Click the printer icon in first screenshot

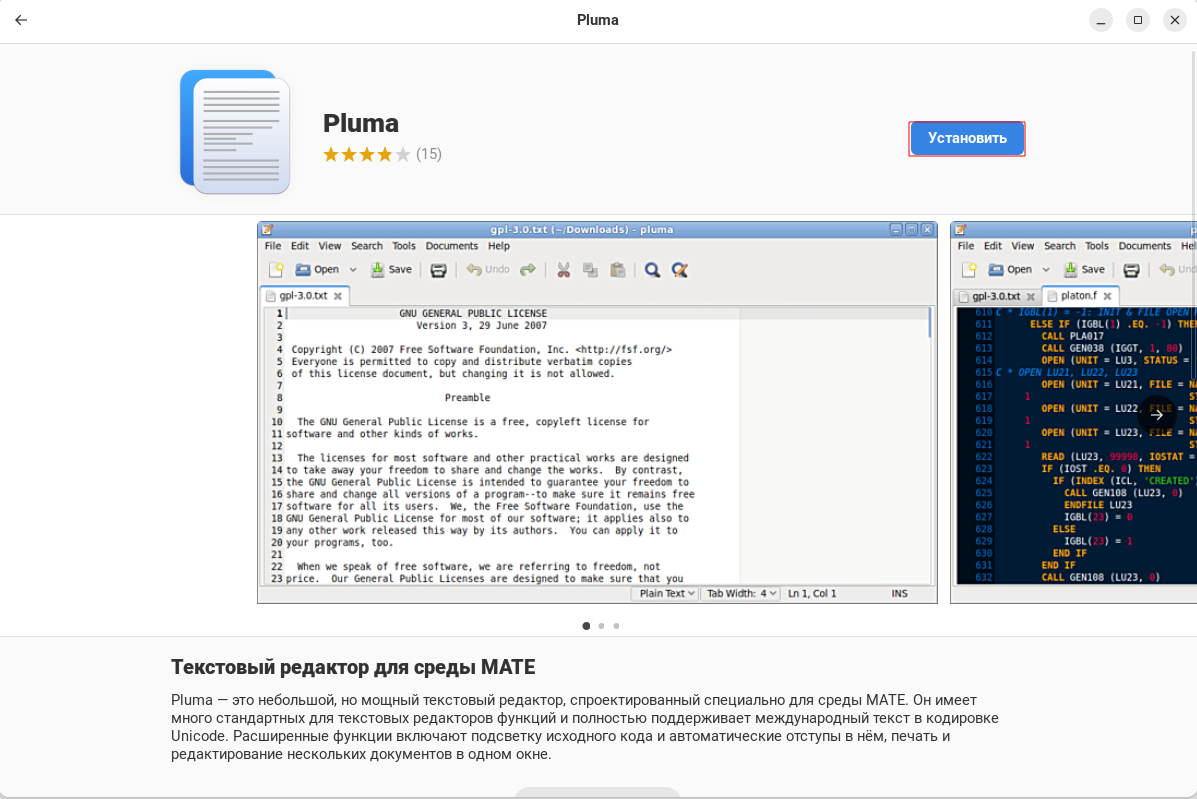coord(438,270)
